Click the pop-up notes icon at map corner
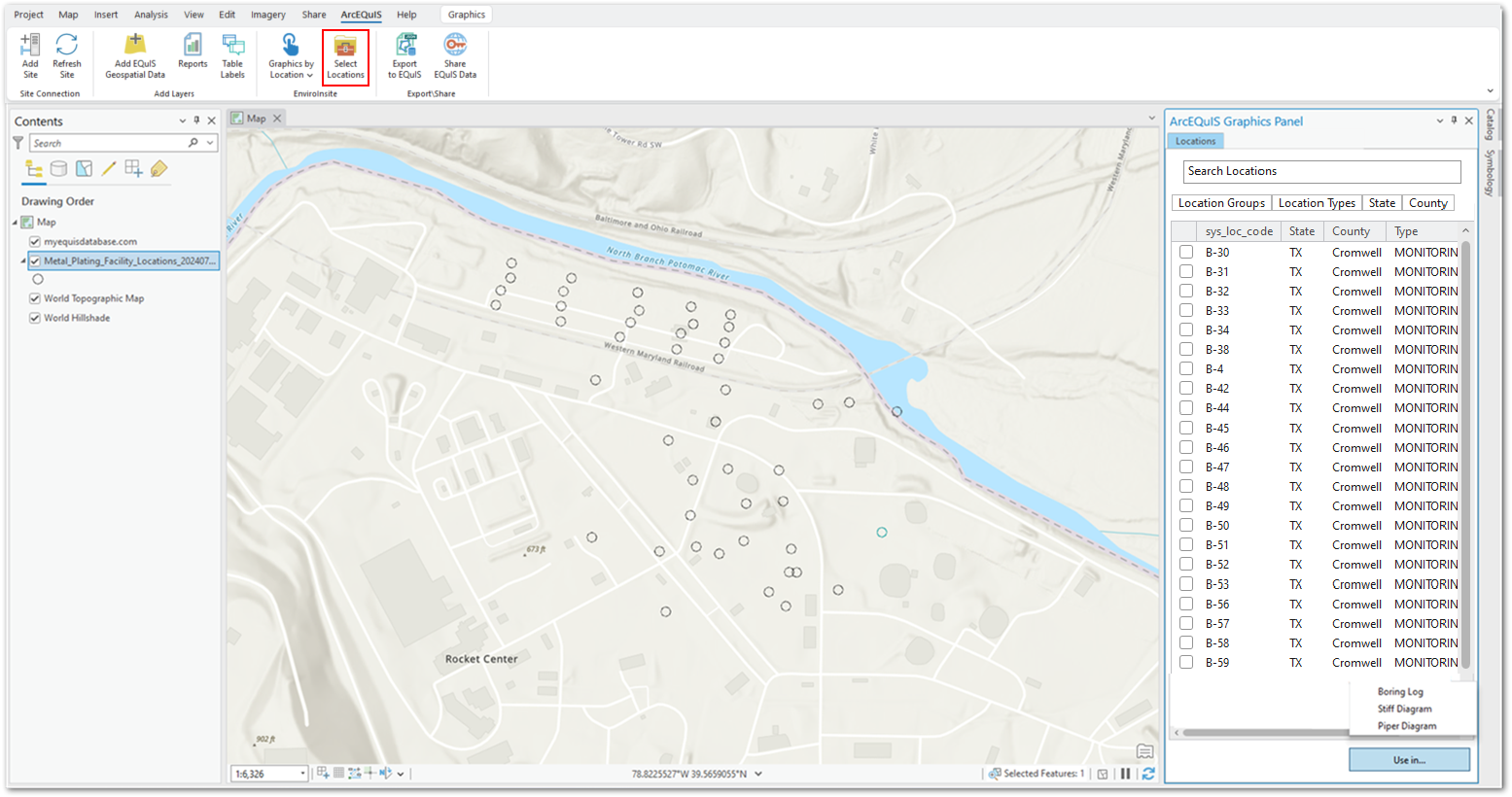1512x797 pixels. (1144, 751)
